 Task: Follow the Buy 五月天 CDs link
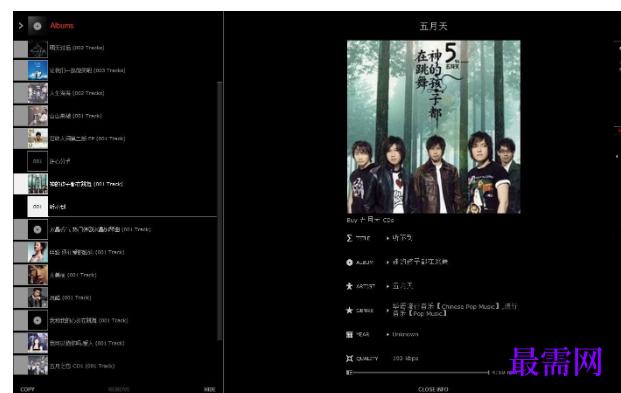tap(370, 220)
